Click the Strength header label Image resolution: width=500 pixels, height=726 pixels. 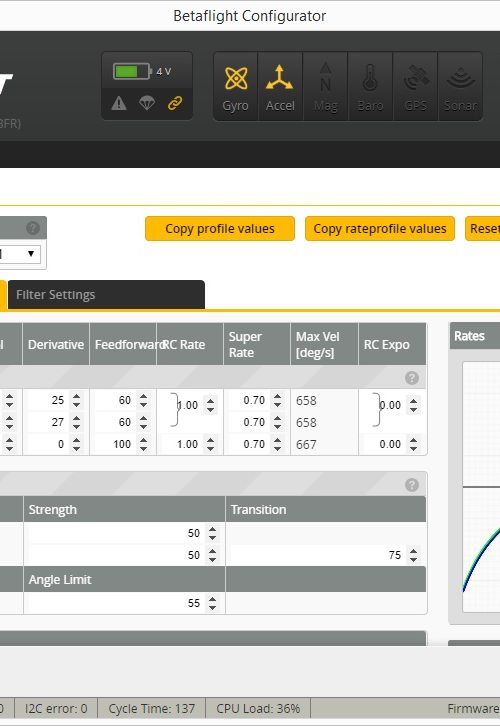(x=53, y=510)
